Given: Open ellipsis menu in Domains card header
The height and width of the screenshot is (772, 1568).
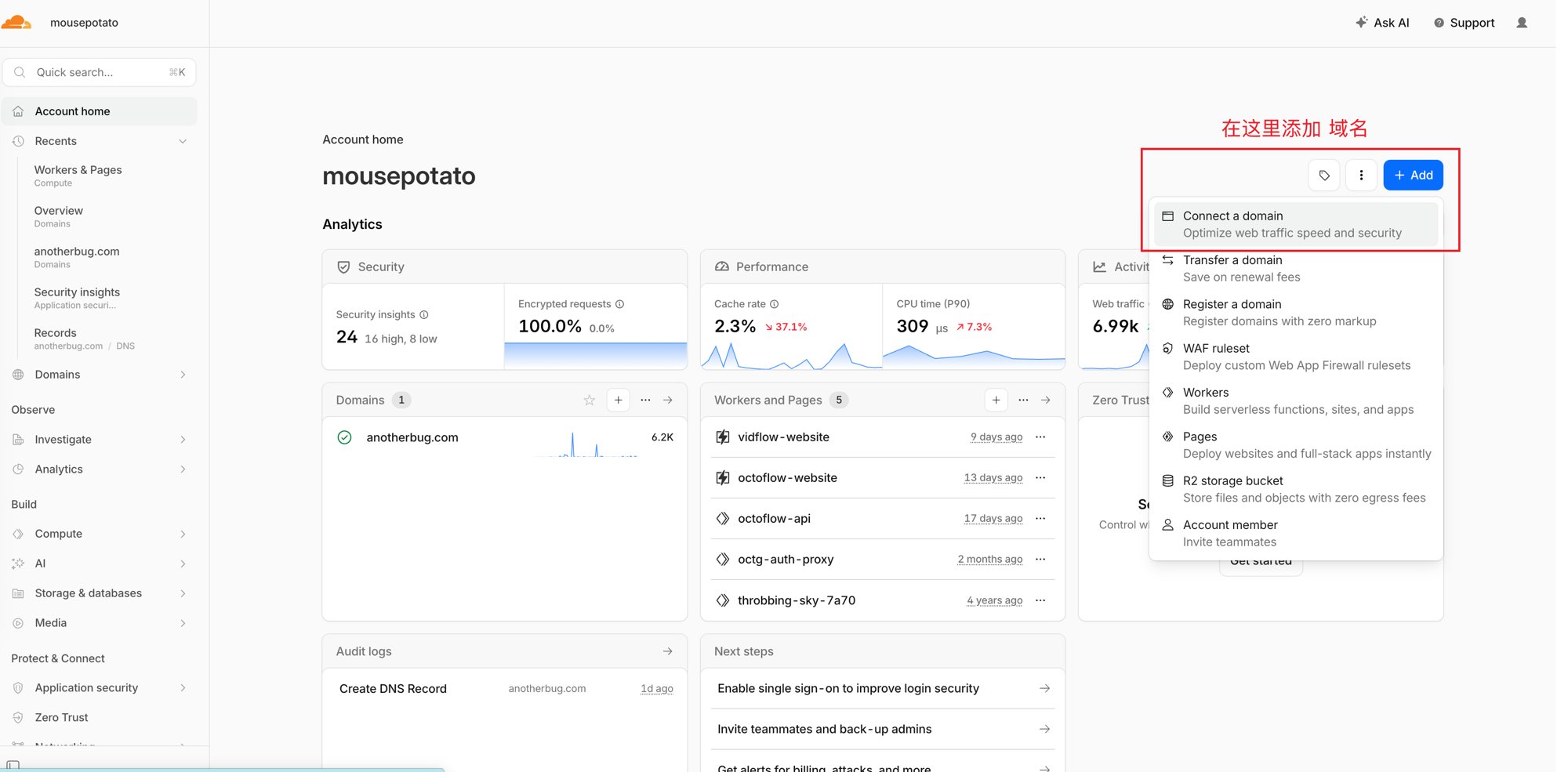Looking at the screenshot, I should [x=645, y=400].
